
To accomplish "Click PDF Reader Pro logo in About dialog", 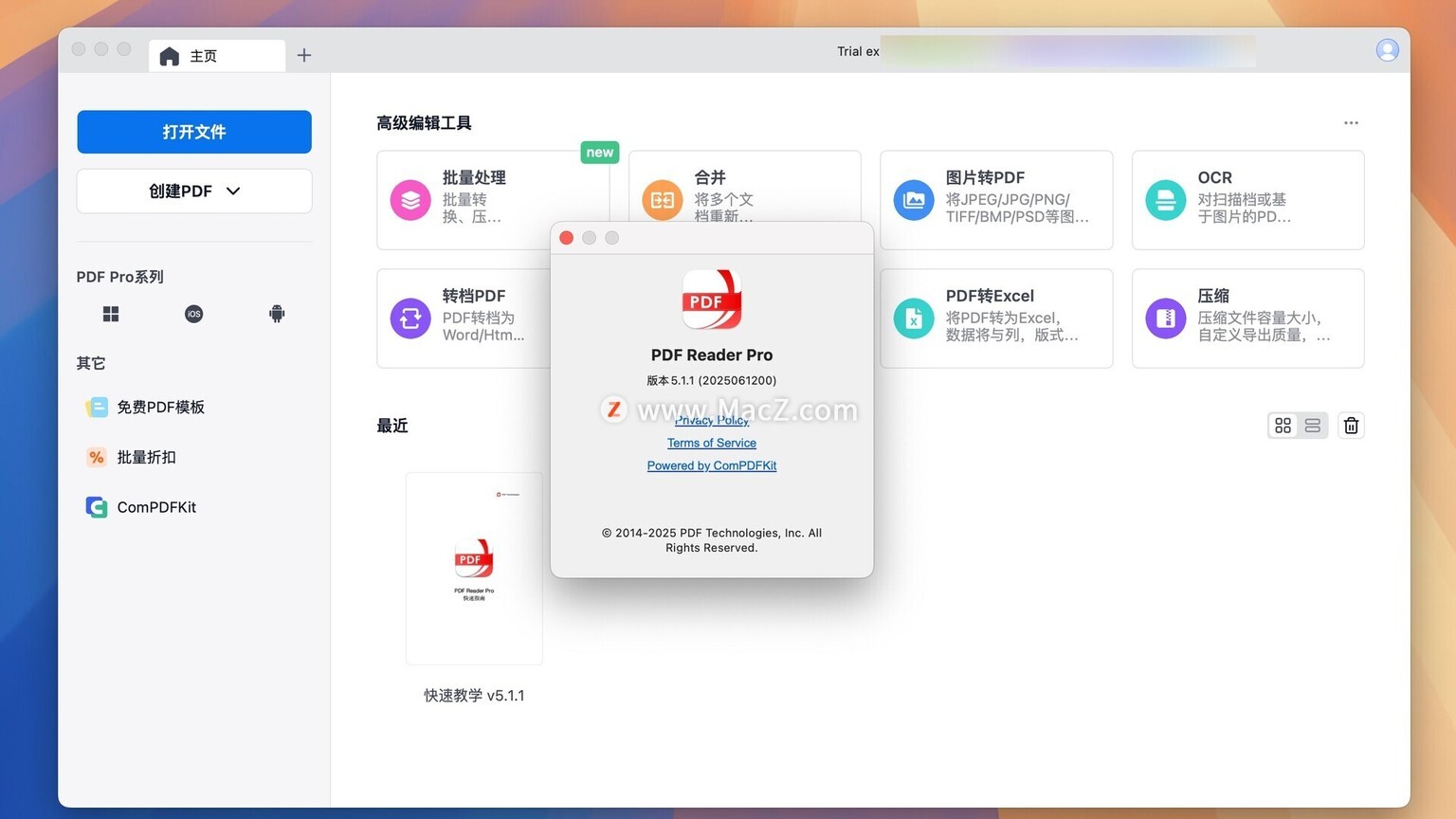I will click(x=712, y=300).
